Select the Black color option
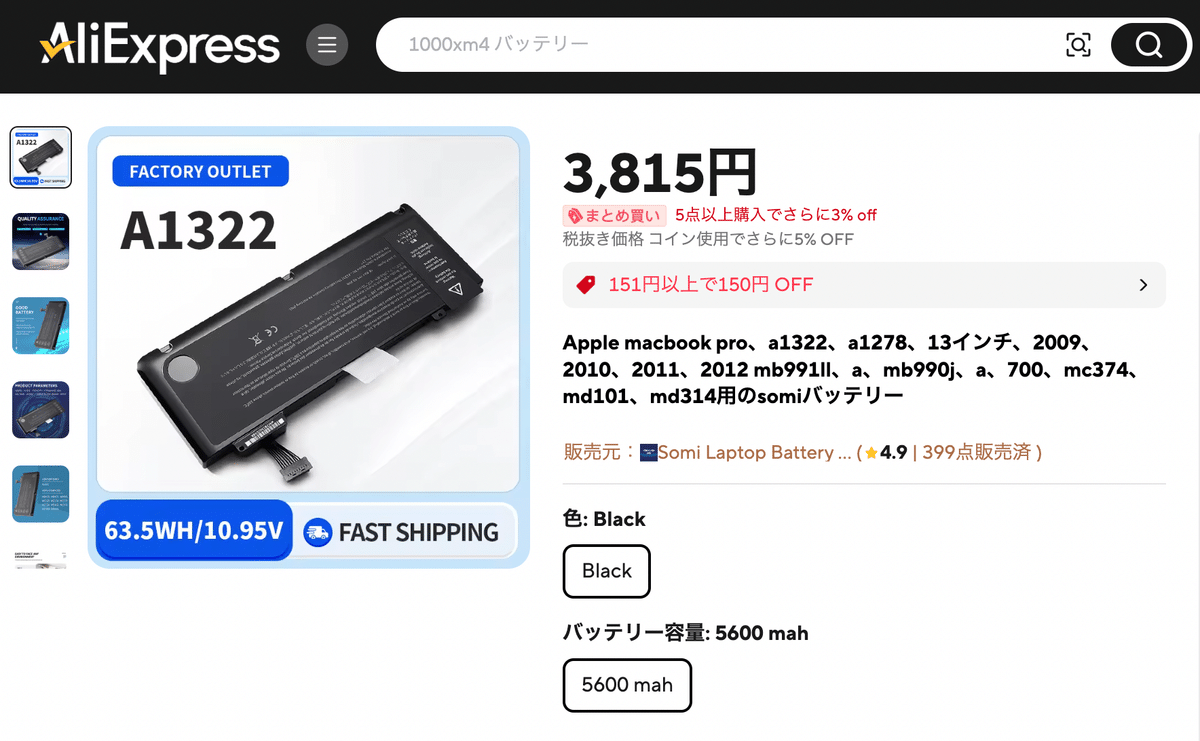The image size is (1200, 741). 606,571
